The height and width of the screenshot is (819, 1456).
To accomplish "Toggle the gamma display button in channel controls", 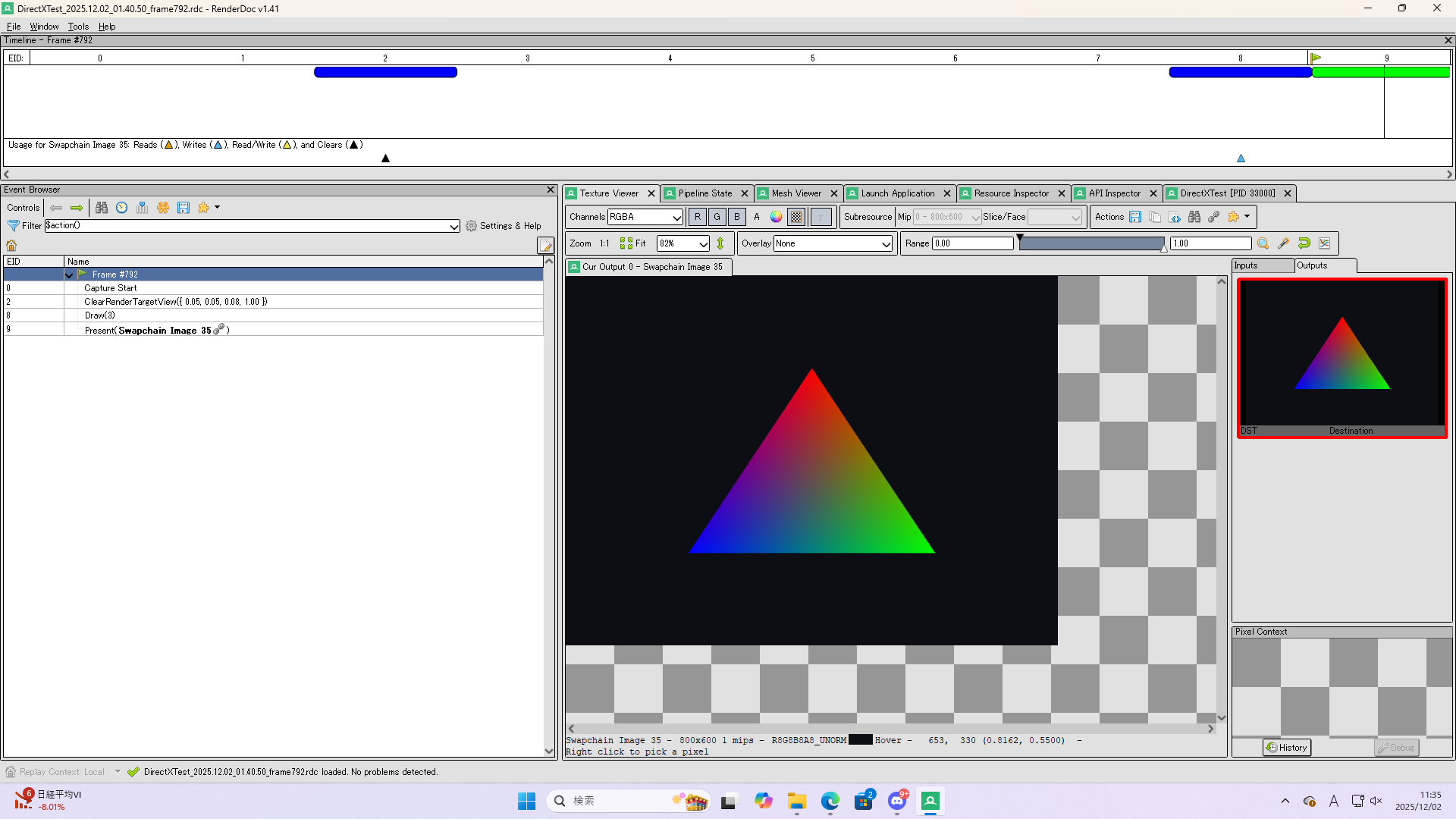I will (821, 217).
